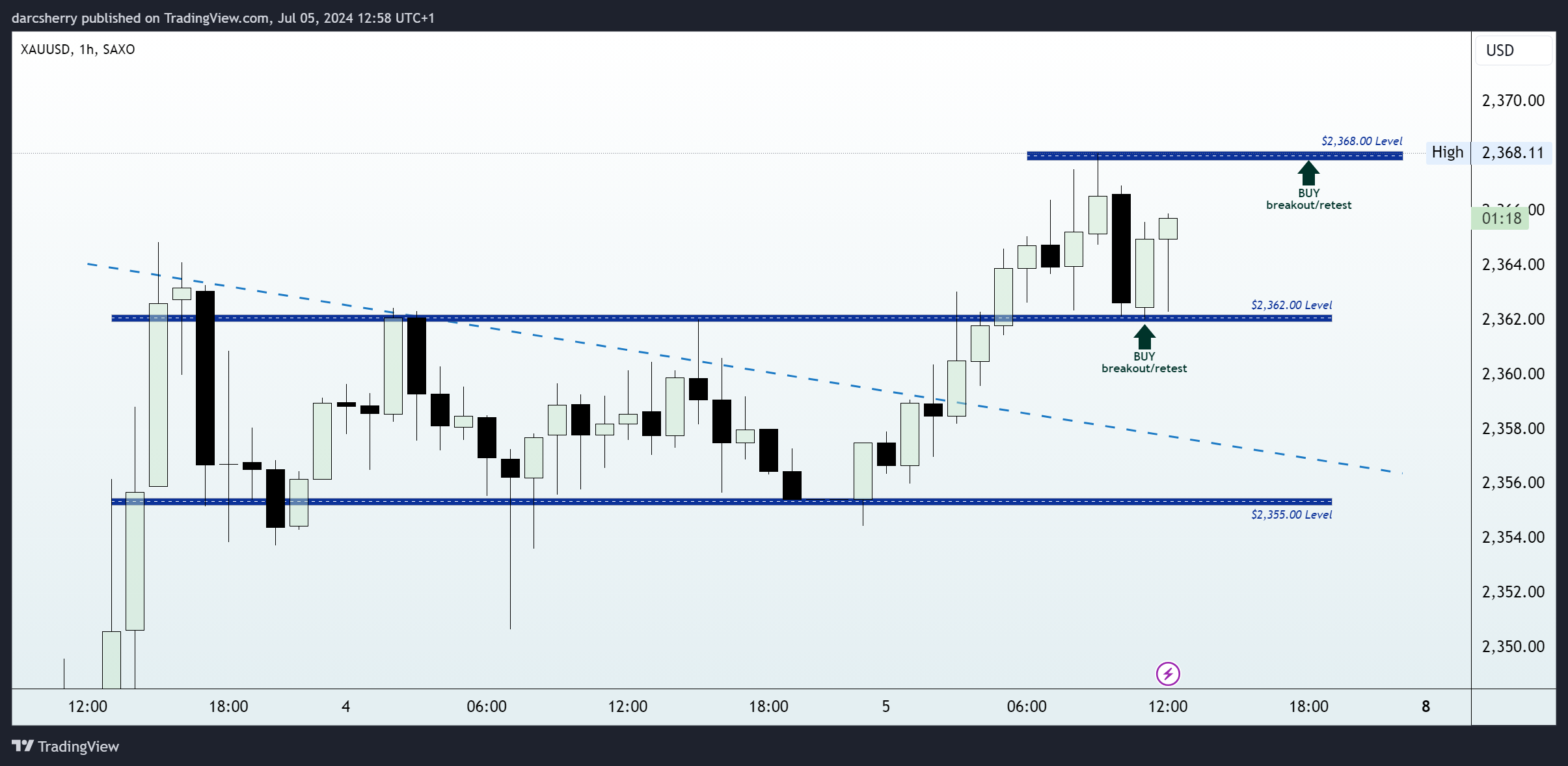Click the day 8 label on the time axis
The image size is (1568, 766).
[x=1426, y=707]
